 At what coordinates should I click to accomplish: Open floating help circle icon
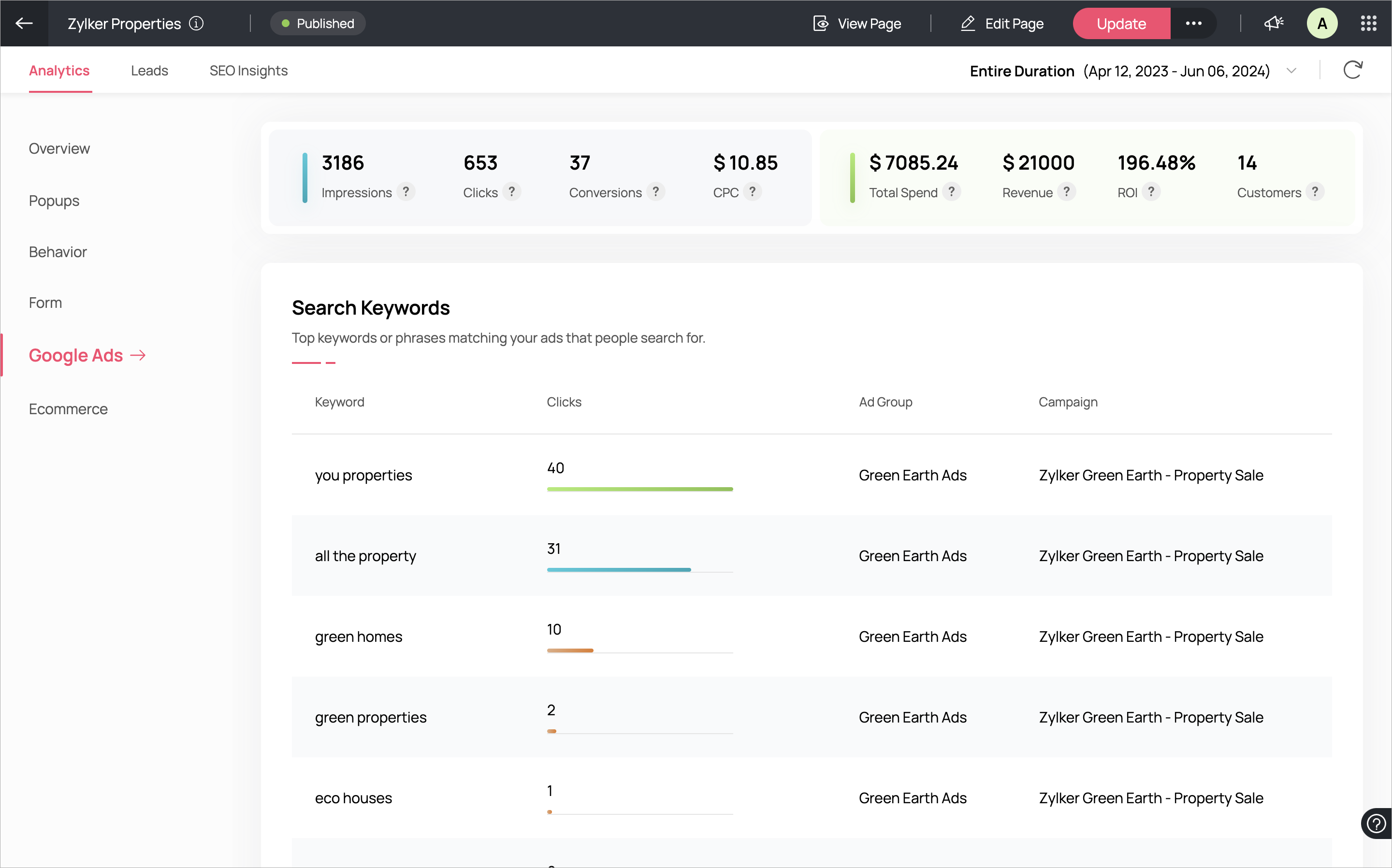pyautogui.click(x=1376, y=824)
